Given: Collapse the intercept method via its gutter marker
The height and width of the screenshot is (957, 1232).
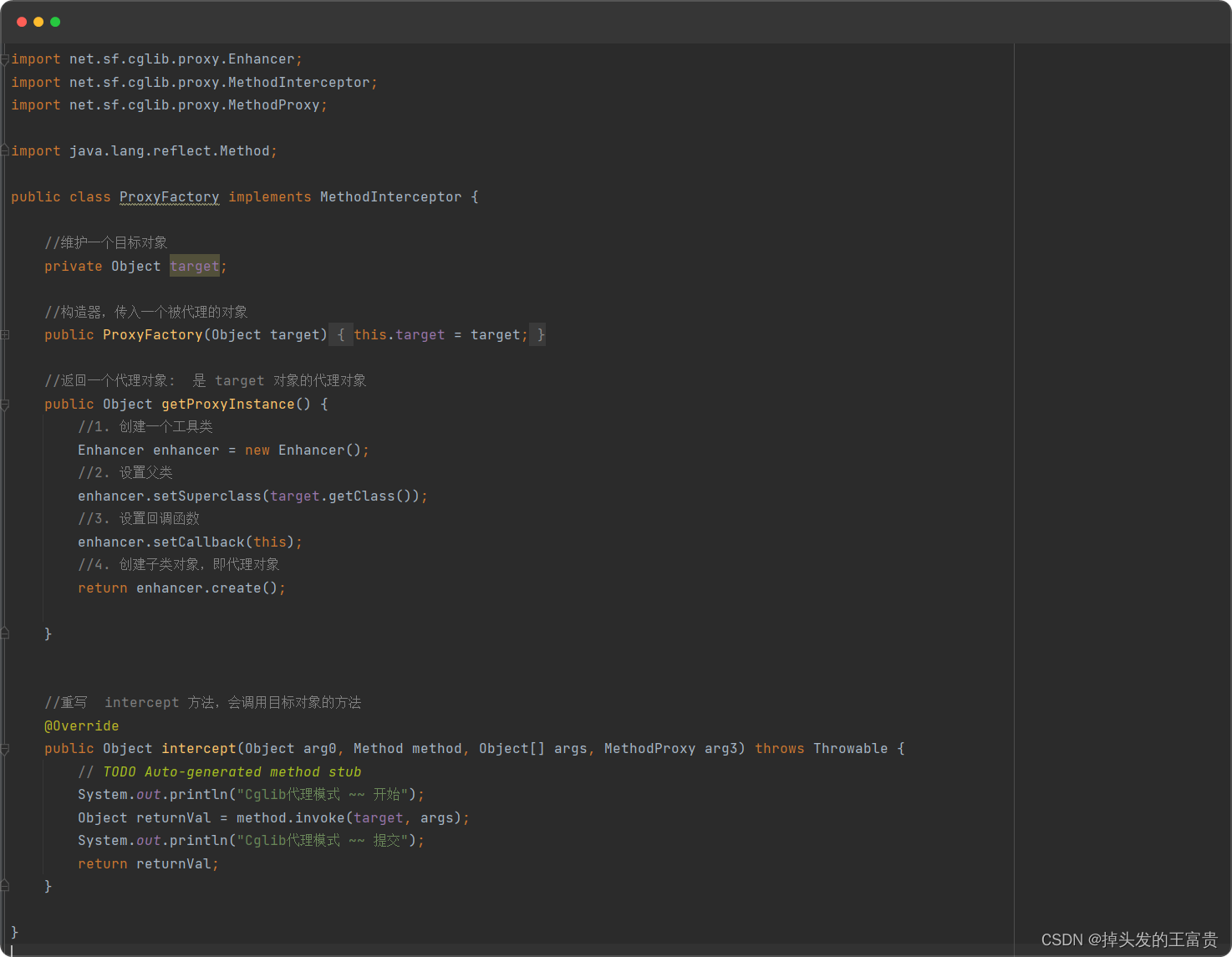Looking at the screenshot, I should [x=5, y=750].
